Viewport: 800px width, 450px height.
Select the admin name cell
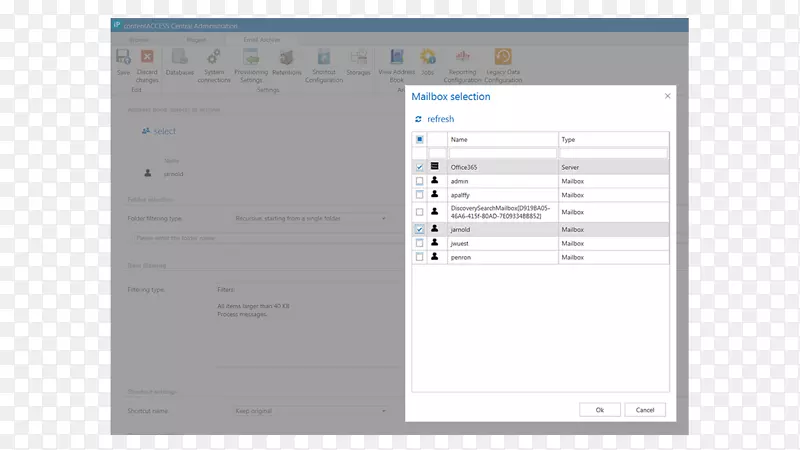point(503,181)
